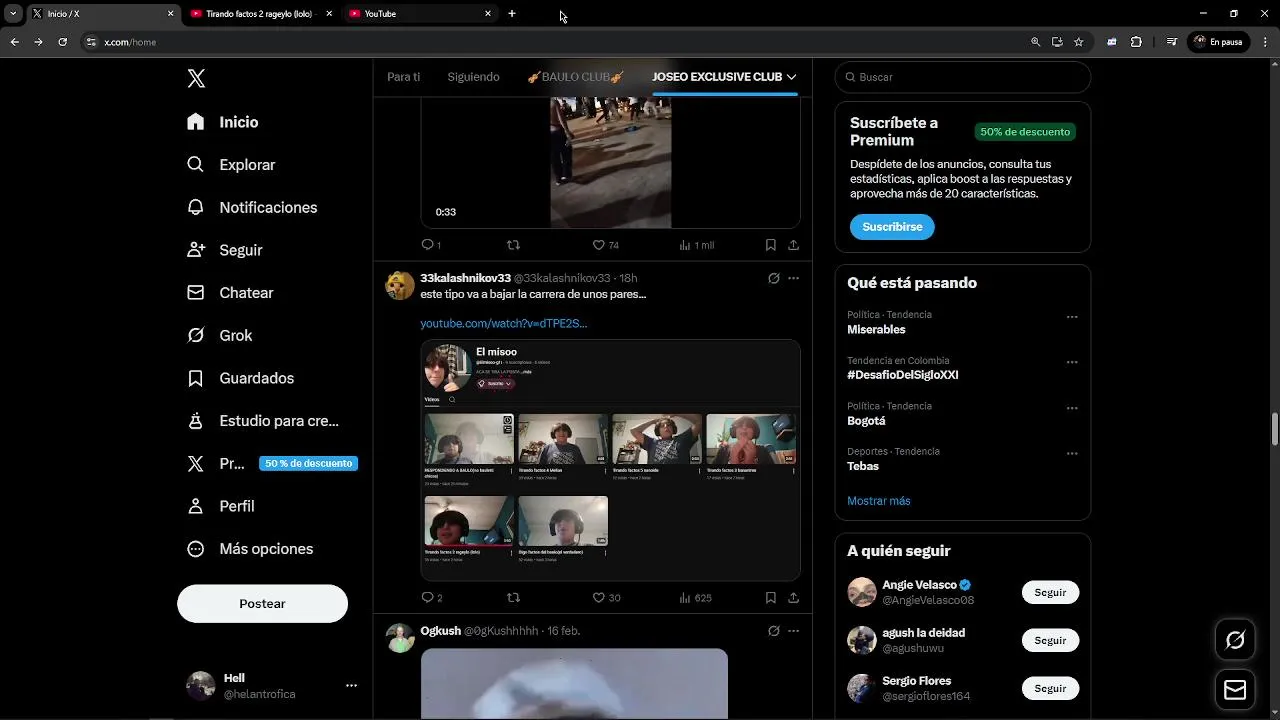The width and height of the screenshot is (1280, 720).
Task: Open Notificaciones in the sidebar
Action: 252,207
